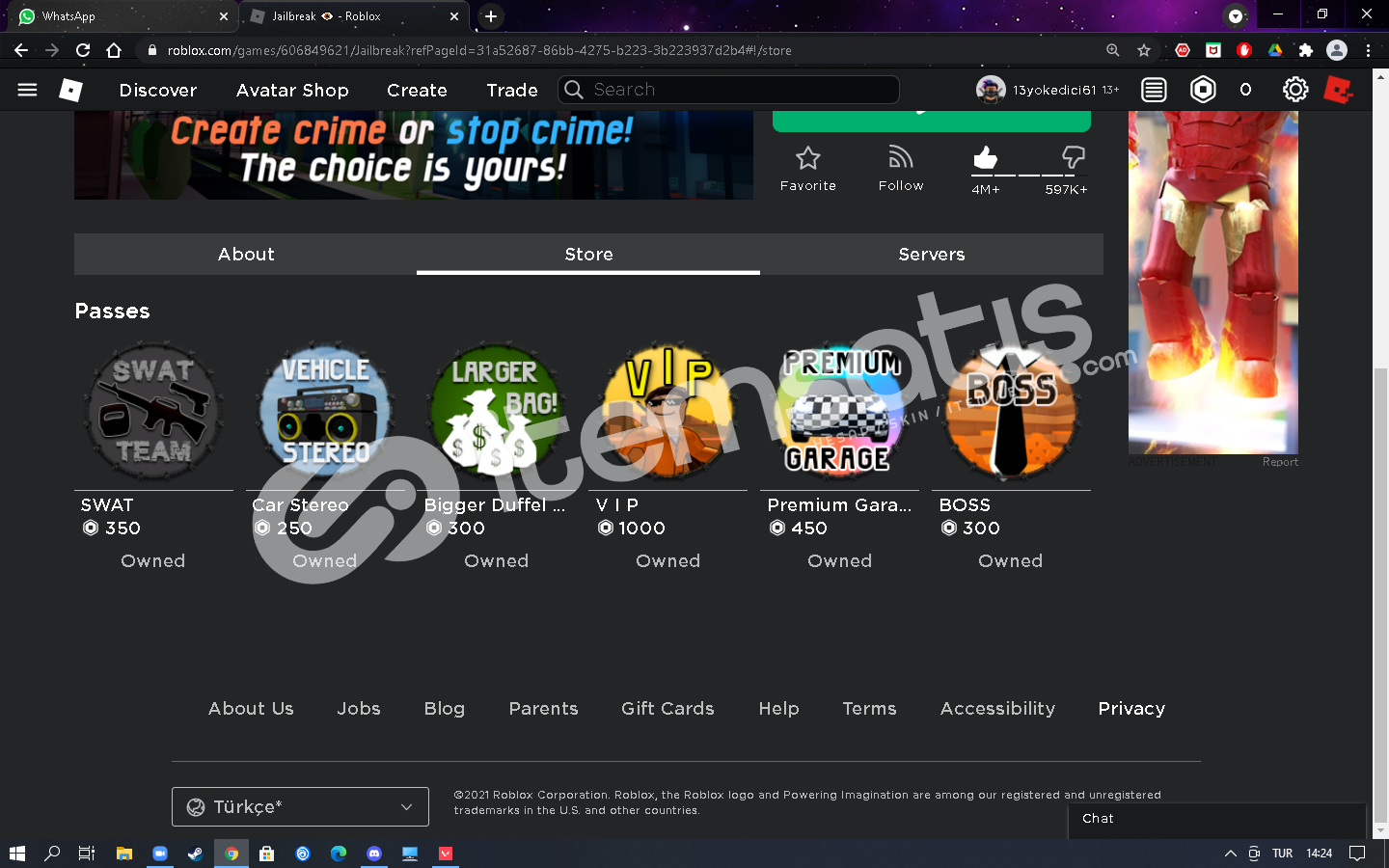Open the Chrome three-dot menu
Viewport: 1389px width, 868px height.
pos(1368,50)
